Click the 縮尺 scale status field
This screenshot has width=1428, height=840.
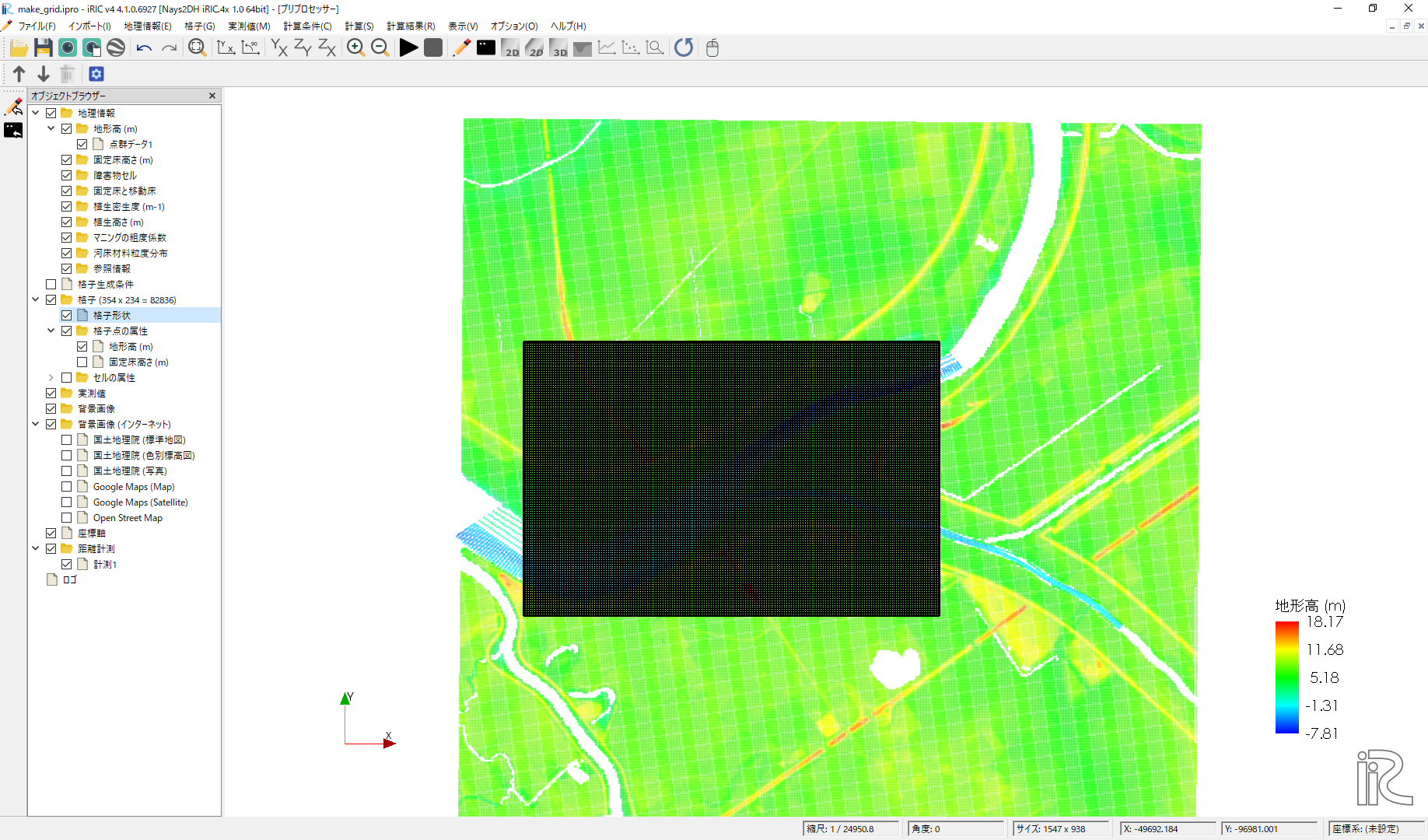[850, 829]
